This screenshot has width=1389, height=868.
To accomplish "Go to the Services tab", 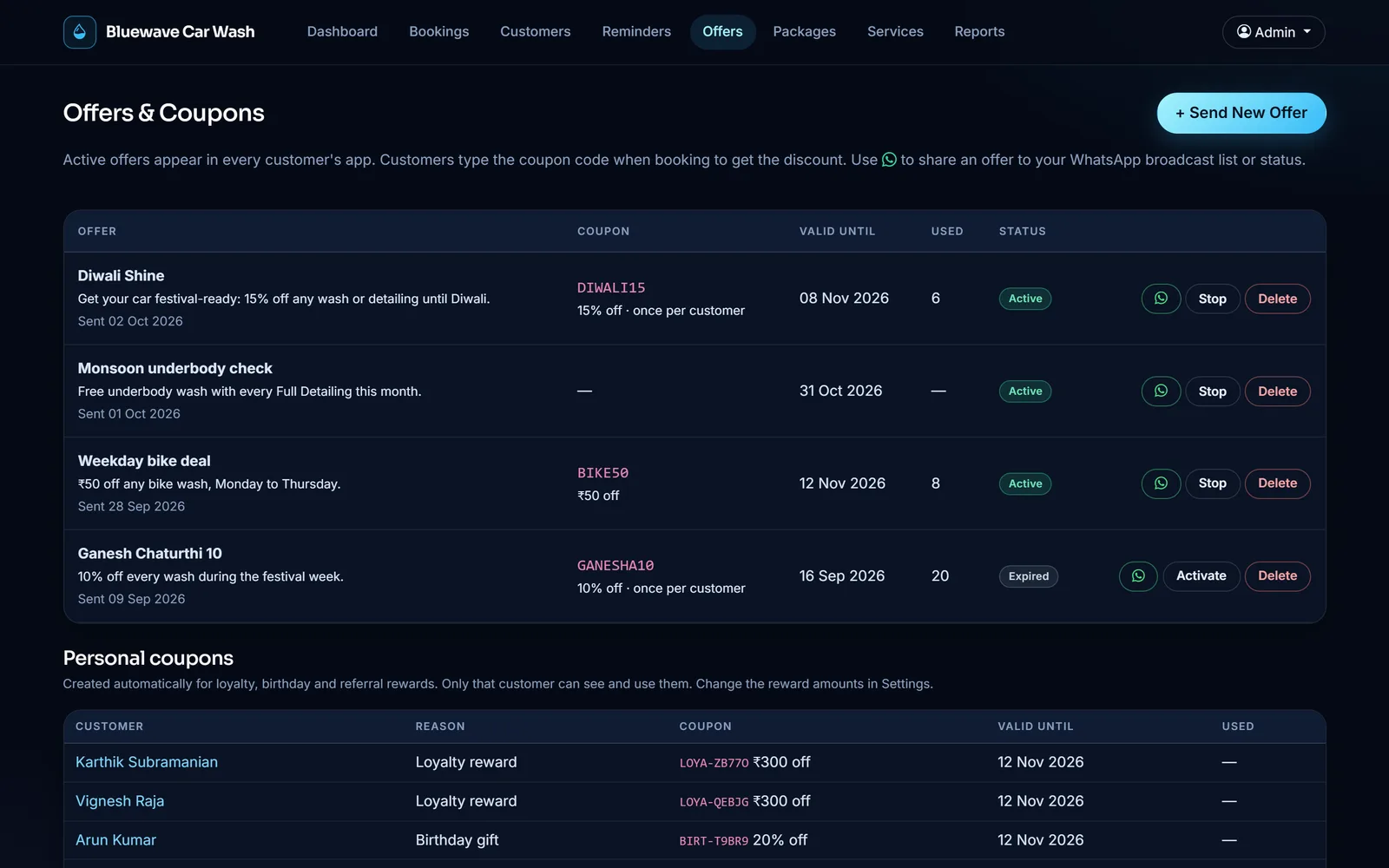I will [x=895, y=32].
